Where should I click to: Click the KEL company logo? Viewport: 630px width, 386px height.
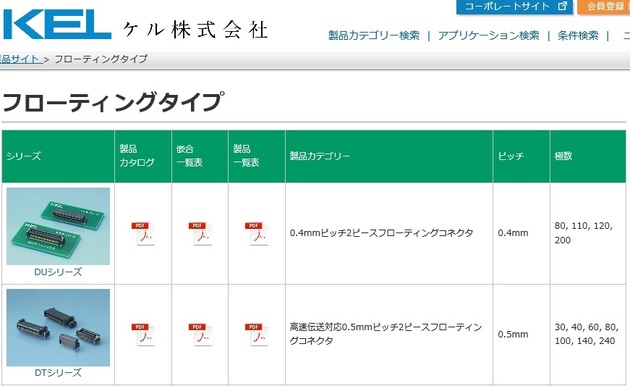[57, 25]
